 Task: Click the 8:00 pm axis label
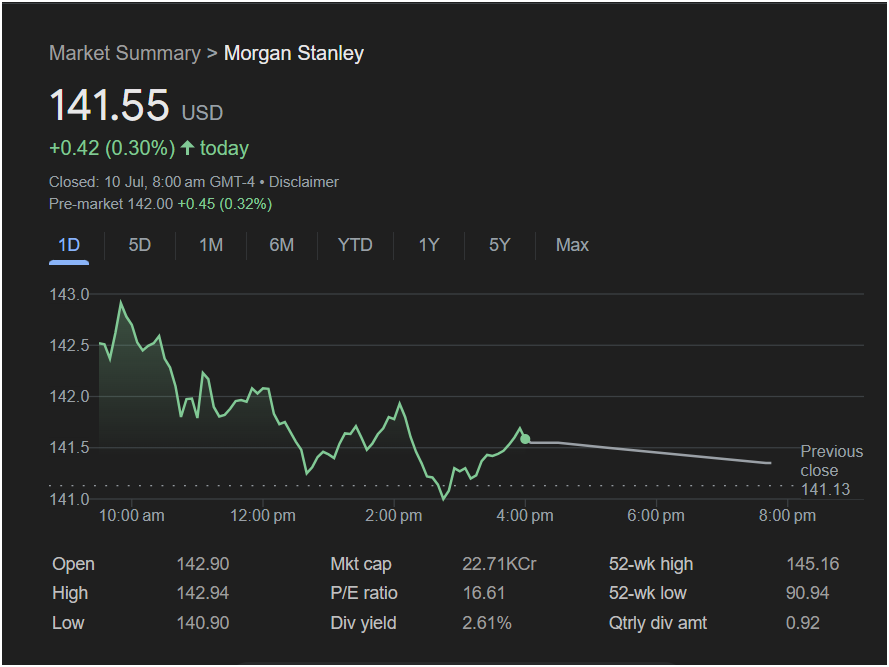[788, 516]
